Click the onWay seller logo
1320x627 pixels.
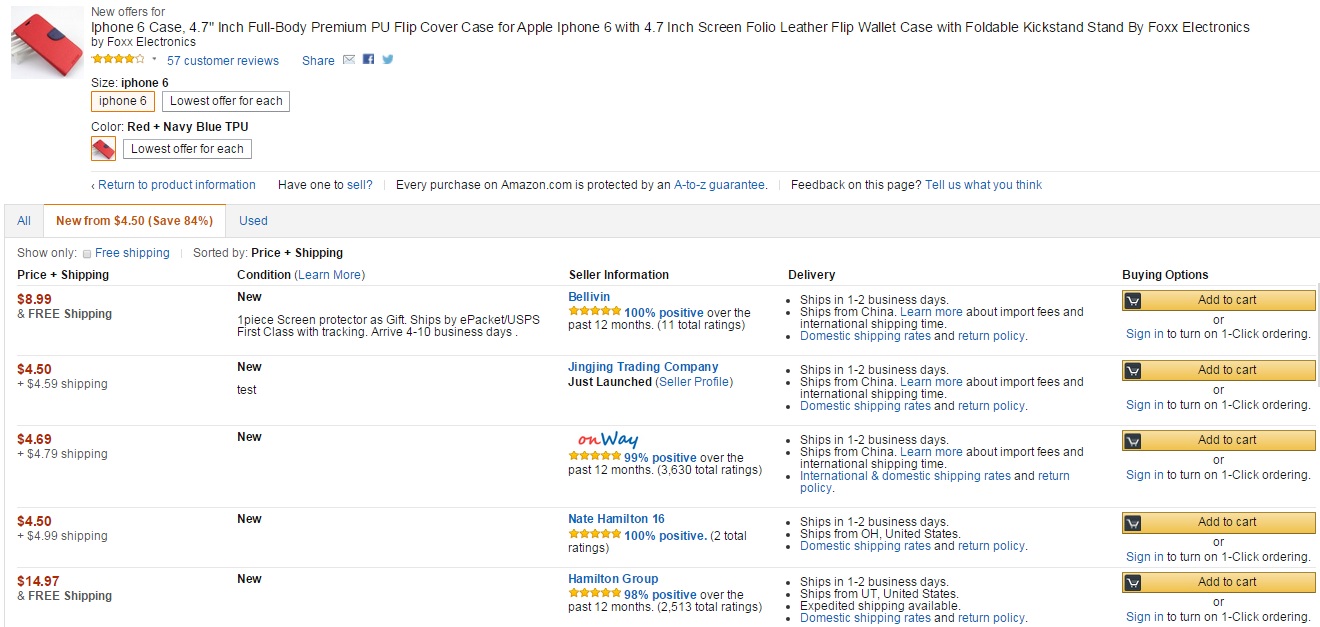click(607, 440)
